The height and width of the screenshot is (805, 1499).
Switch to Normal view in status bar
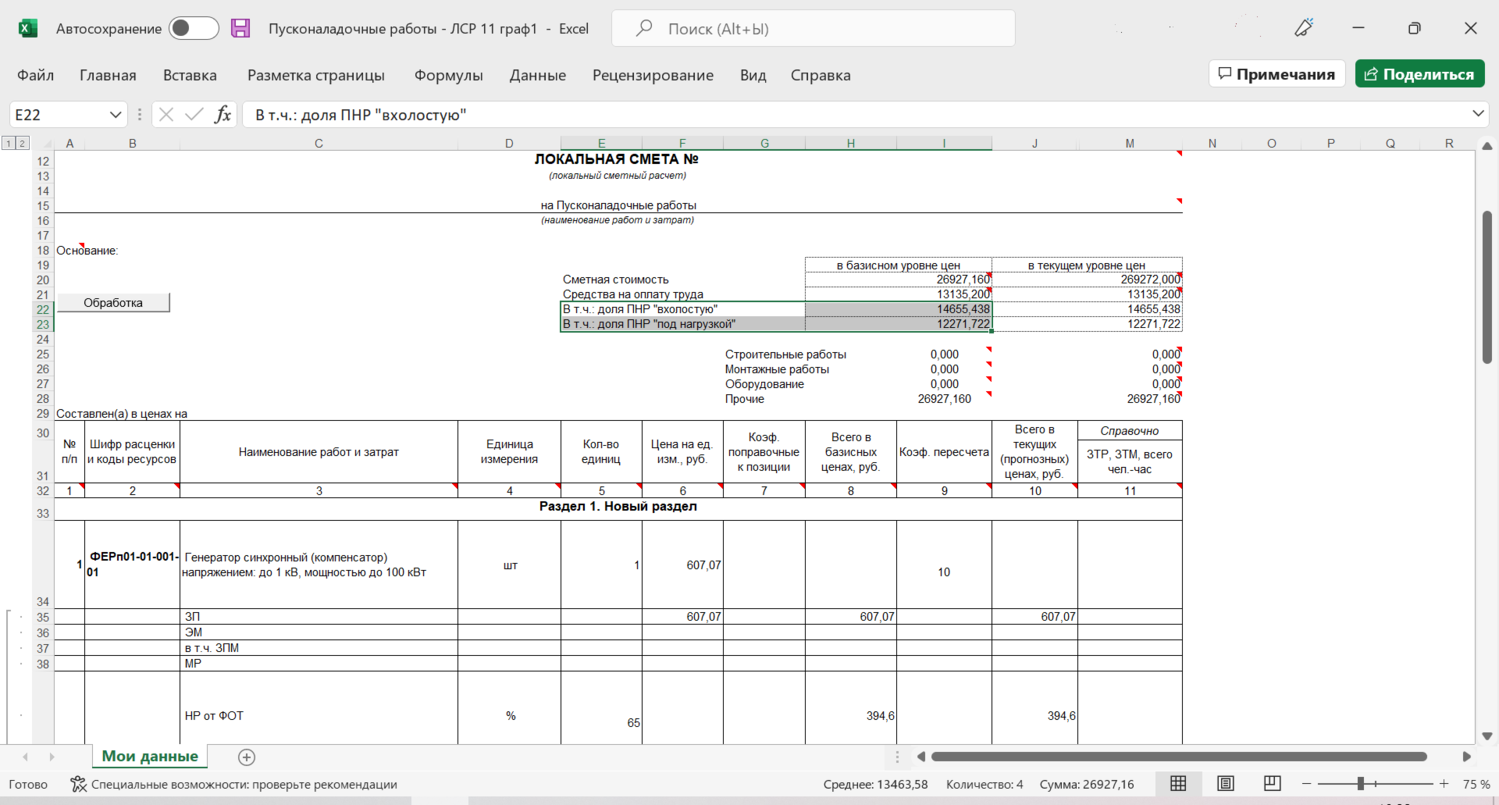pyautogui.click(x=1178, y=784)
